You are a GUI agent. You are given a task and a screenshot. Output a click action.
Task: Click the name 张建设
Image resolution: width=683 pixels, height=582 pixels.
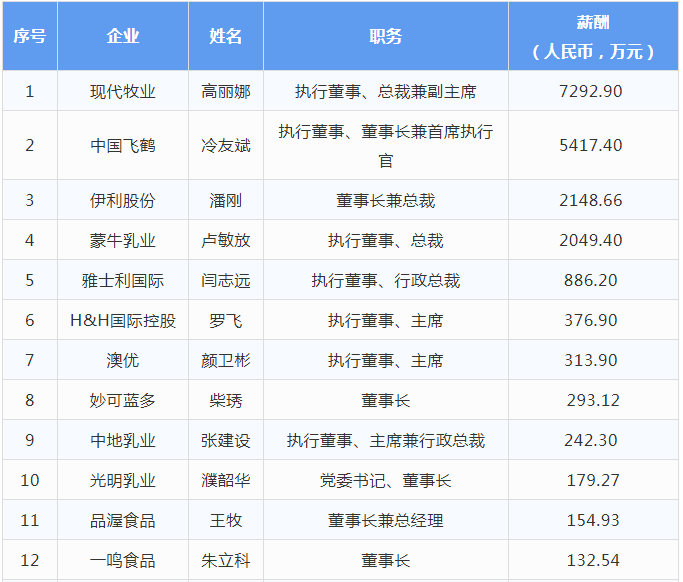226,440
